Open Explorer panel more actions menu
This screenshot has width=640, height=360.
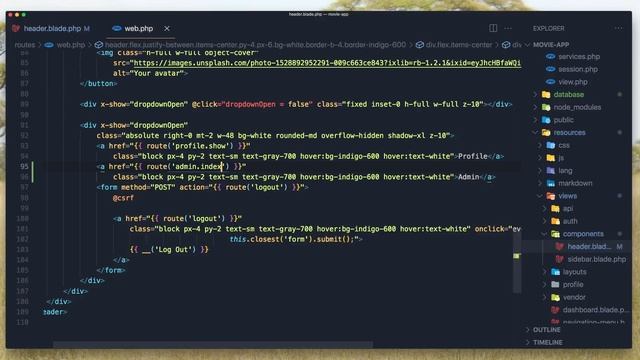click(618, 28)
